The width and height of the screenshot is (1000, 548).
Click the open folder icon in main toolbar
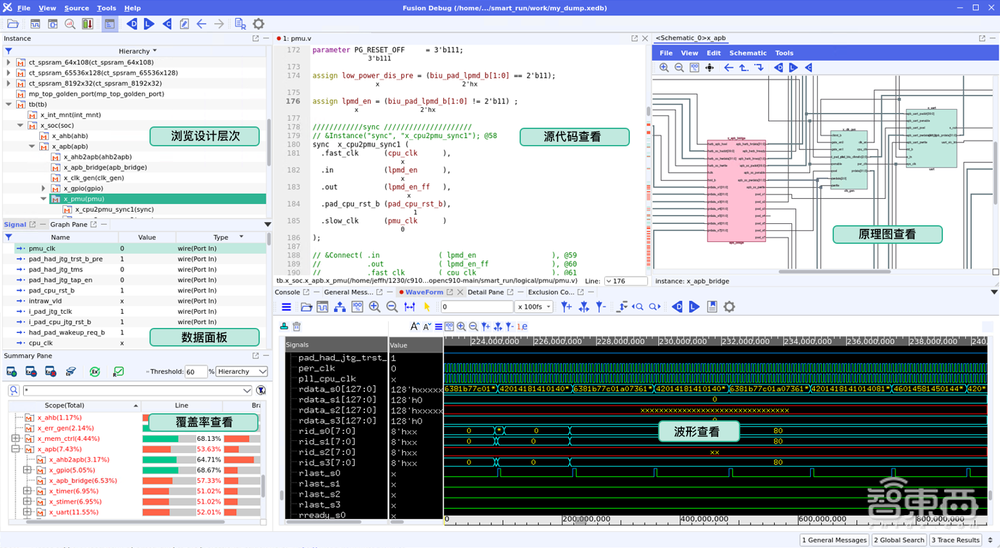[x=12, y=23]
